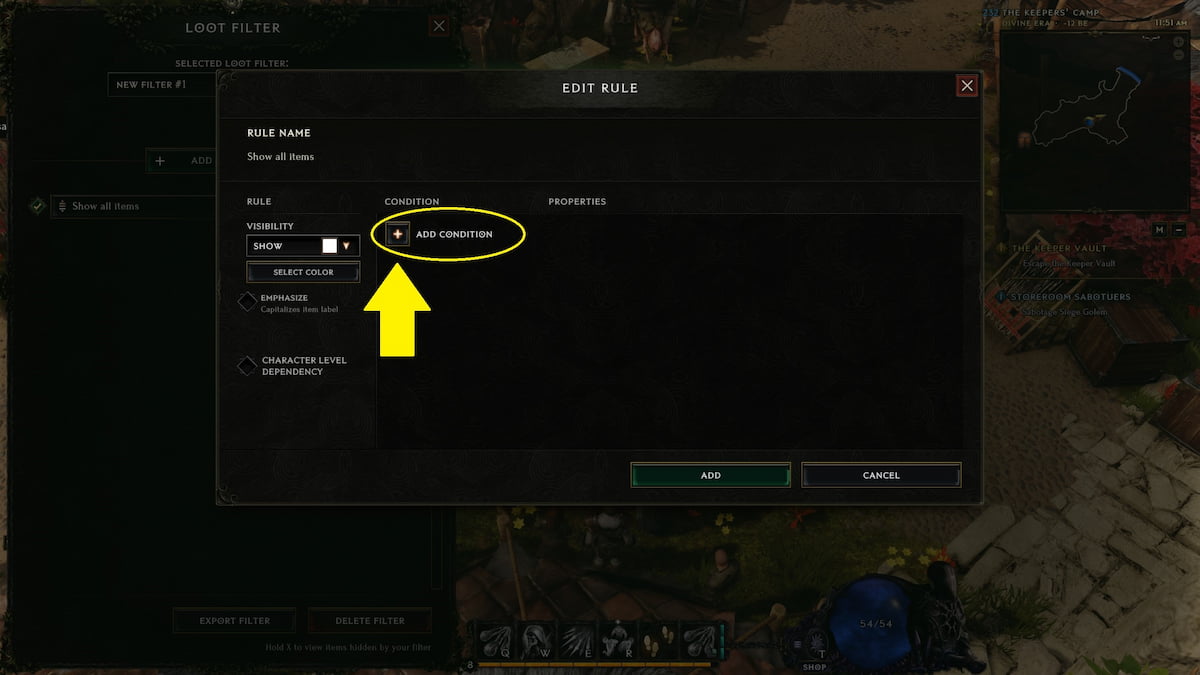
Task: Select the E skill slot icon
Action: pyautogui.click(x=580, y=641)
